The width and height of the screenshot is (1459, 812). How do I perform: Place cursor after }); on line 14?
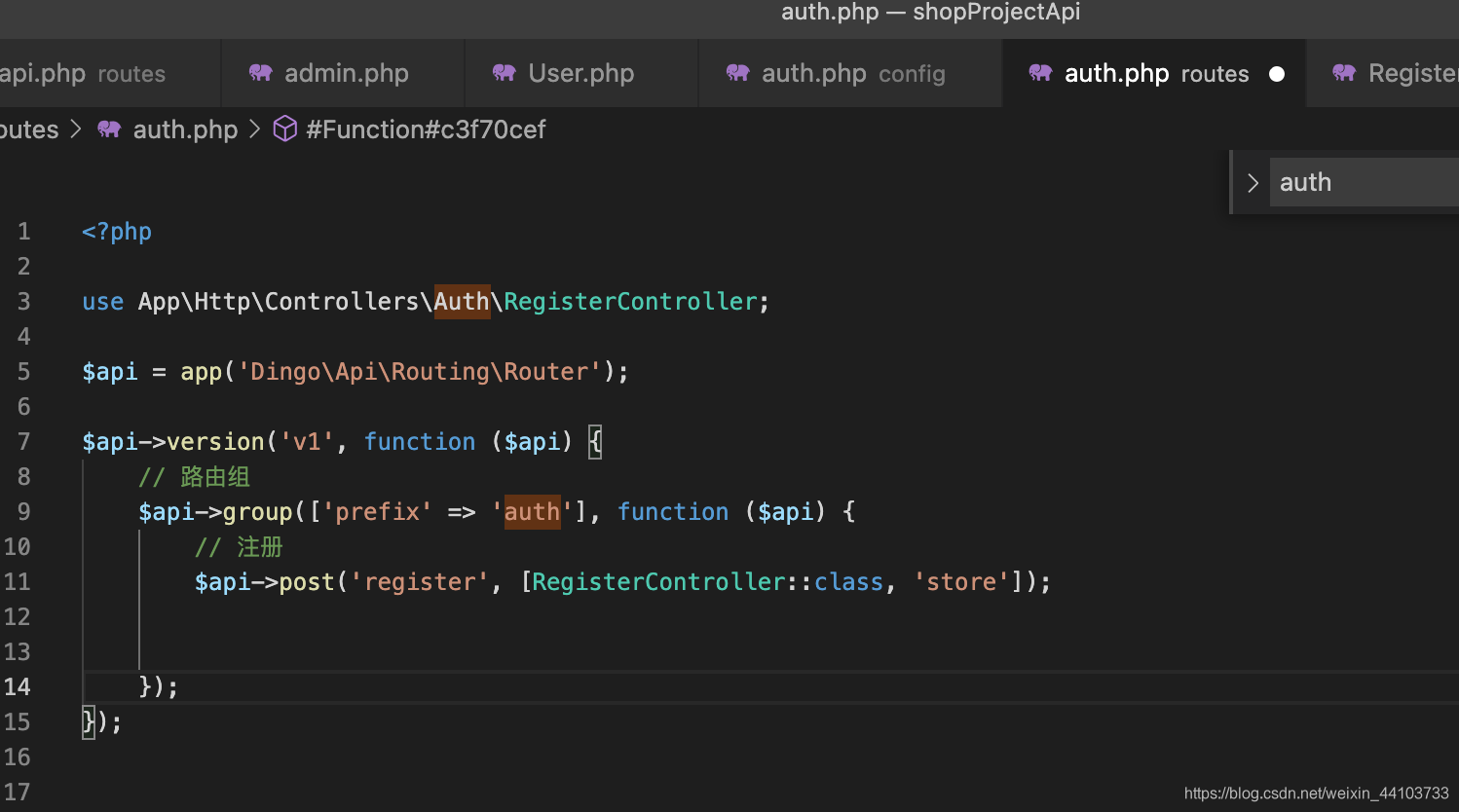pos(181,687)
